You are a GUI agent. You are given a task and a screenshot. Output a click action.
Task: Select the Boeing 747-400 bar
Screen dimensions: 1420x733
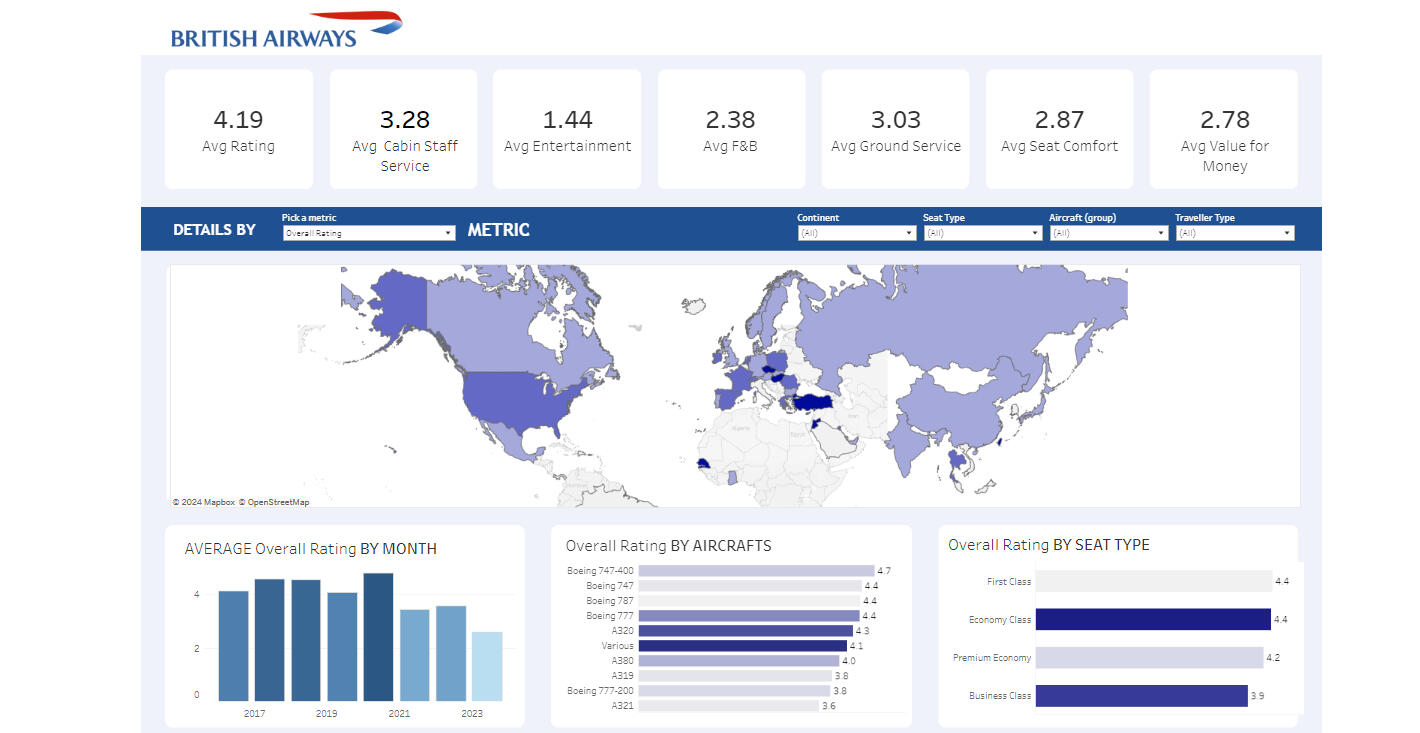pos(755,571)
